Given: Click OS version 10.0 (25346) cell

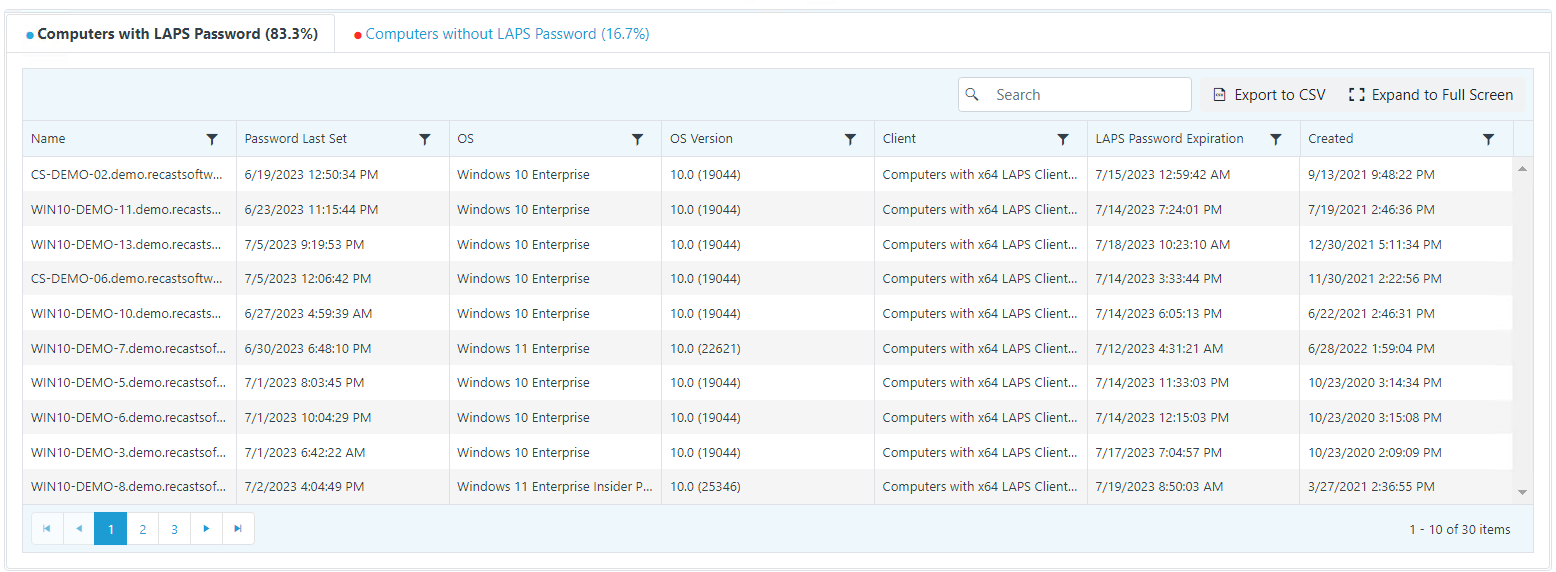Looking at the screenshot, I should pyautogui.click(x=768, y=487).
